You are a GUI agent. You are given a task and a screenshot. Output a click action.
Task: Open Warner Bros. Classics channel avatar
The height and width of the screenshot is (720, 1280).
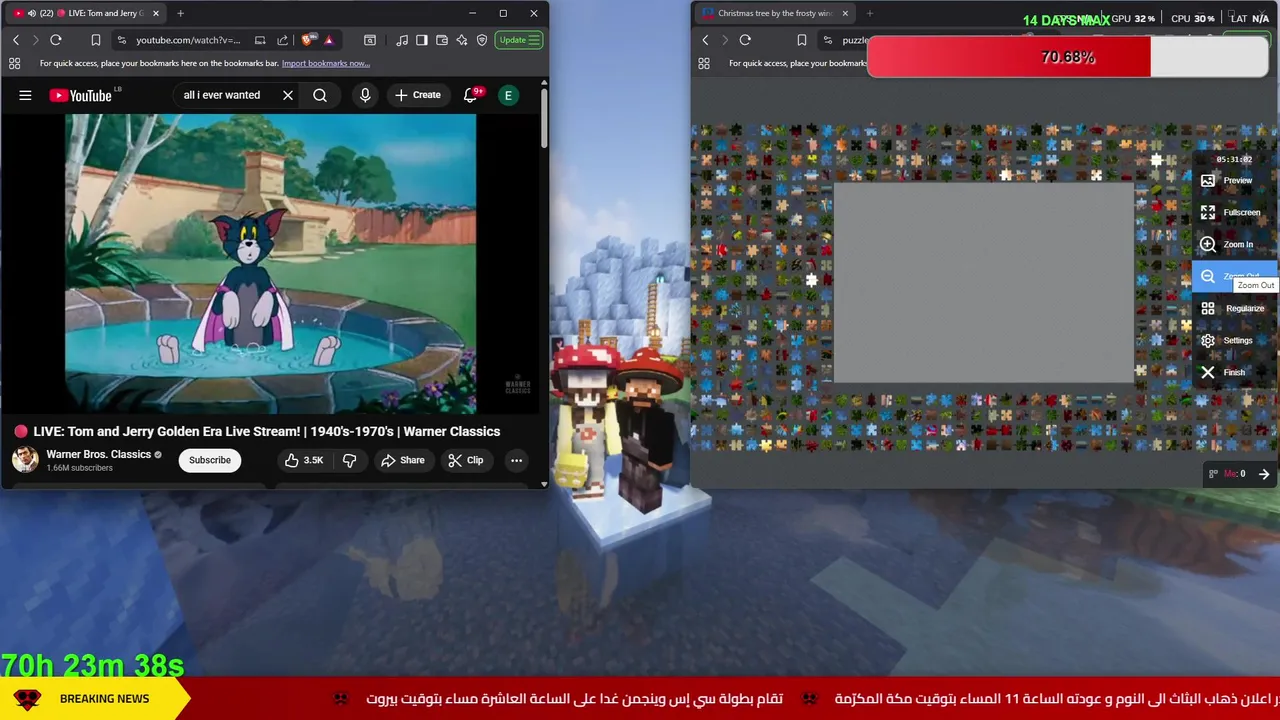[x=25, y=459]
